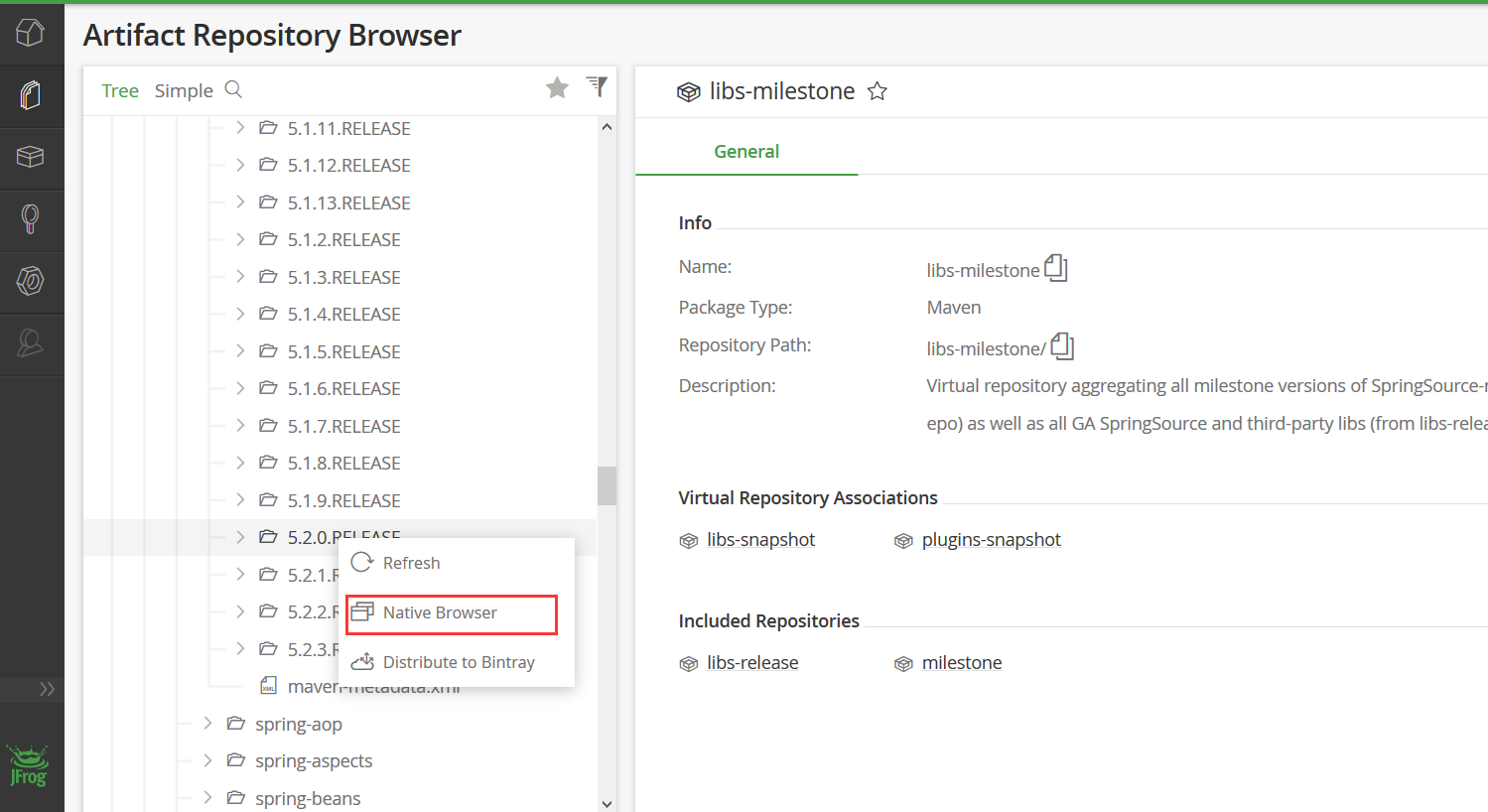
Task: Click the maven-metadata.xml file icon
Action: coord(268,686)
